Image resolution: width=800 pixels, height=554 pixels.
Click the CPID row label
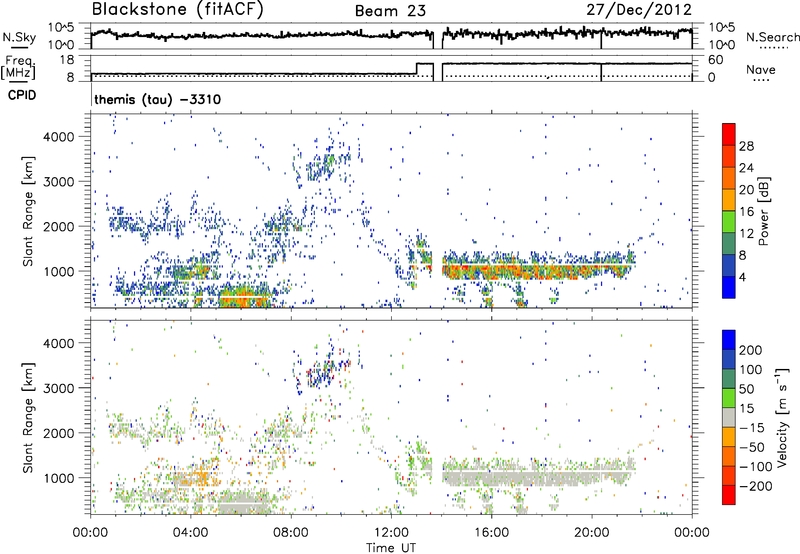coord(22,95)
